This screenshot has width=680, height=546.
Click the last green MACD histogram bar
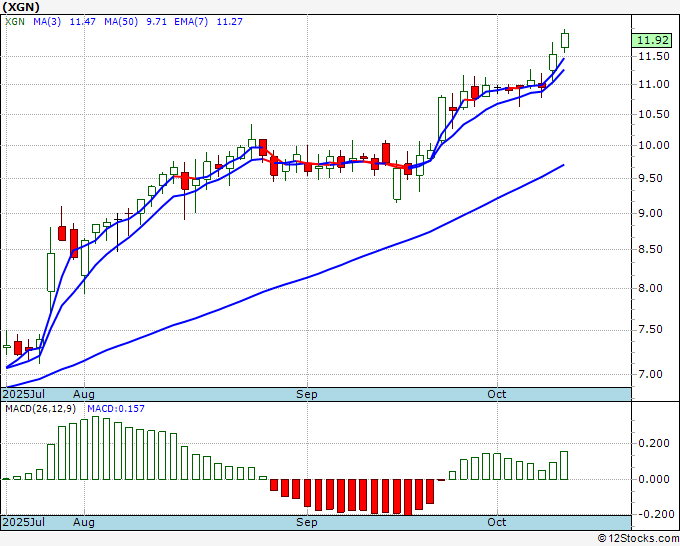[x=564, y=465]
